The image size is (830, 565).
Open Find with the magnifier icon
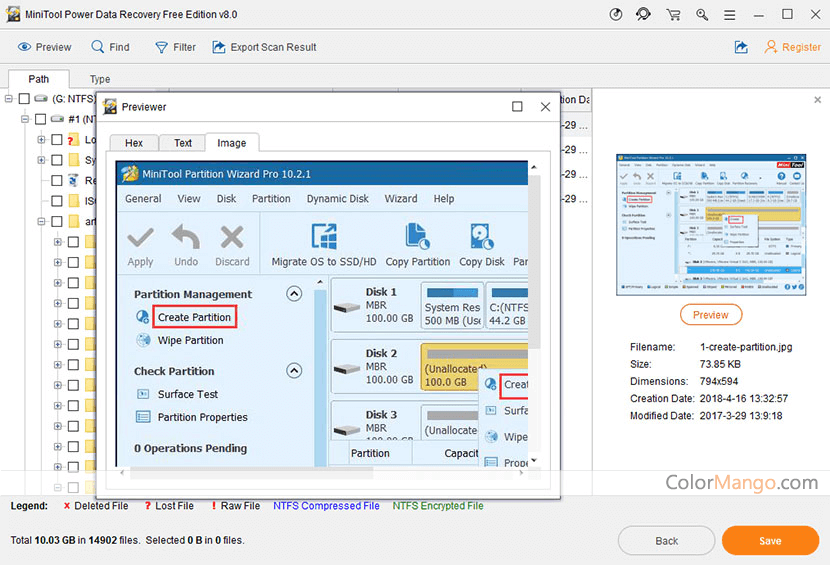tap(97, 47)
